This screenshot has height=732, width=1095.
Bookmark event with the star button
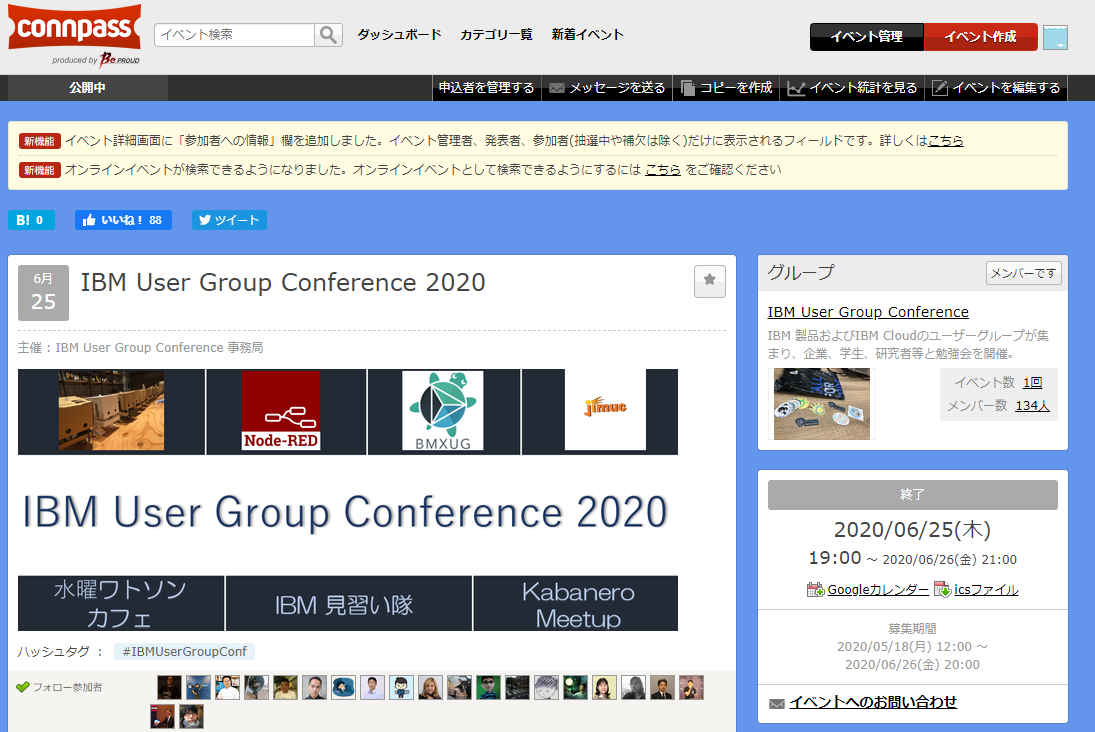[709, 281]
